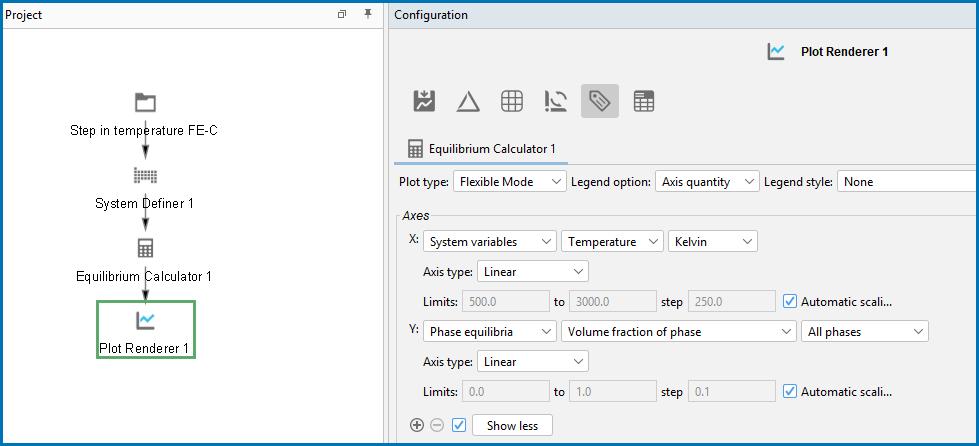
Task: Pin the Project panel
Action: 368,14
